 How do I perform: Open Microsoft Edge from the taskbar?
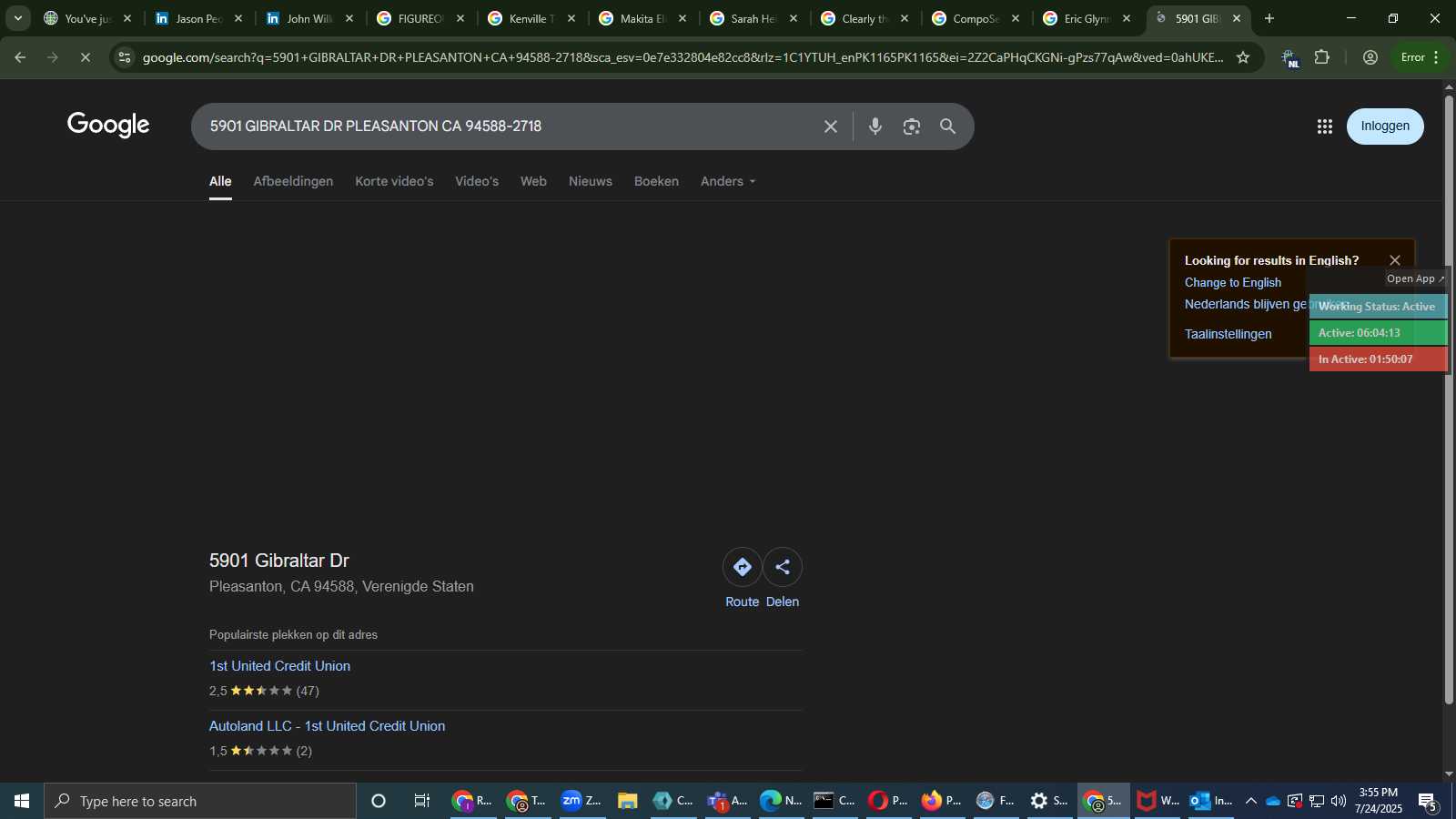click(x=781, y=801)
